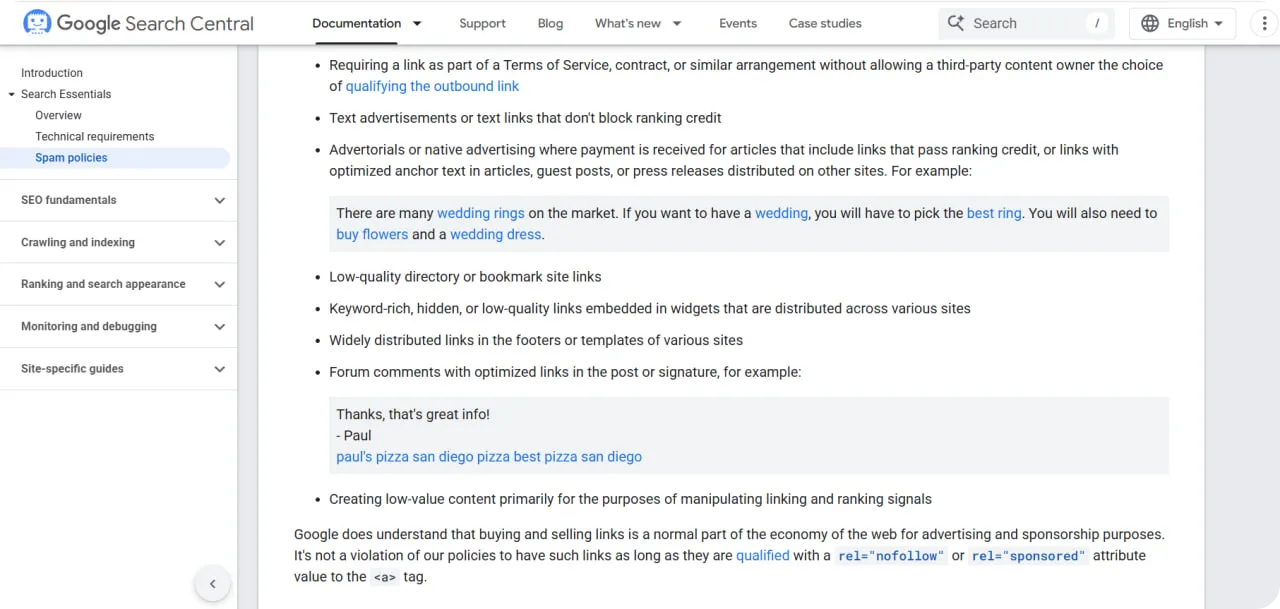Follow the qualifying the outbound link hyperlink
The image size is (1280, 609).
pos(432,86)
